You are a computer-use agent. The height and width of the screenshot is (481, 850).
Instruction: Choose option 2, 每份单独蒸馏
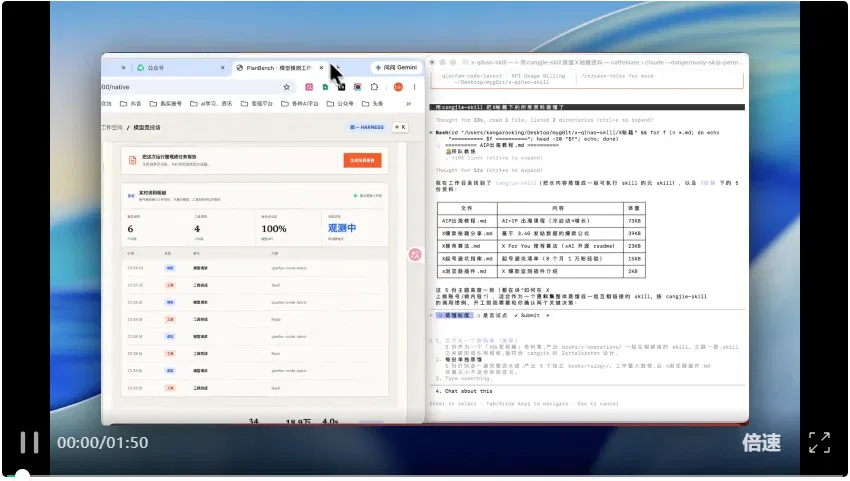[x=459, y=359]
